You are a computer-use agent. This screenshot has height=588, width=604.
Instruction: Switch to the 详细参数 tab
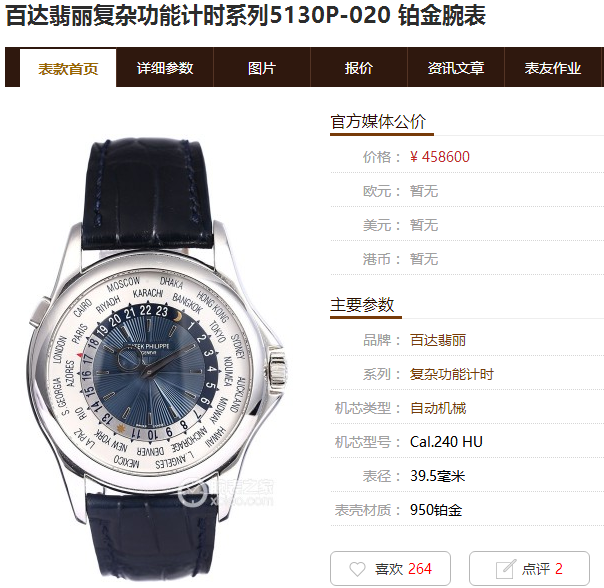click(165, 68)
